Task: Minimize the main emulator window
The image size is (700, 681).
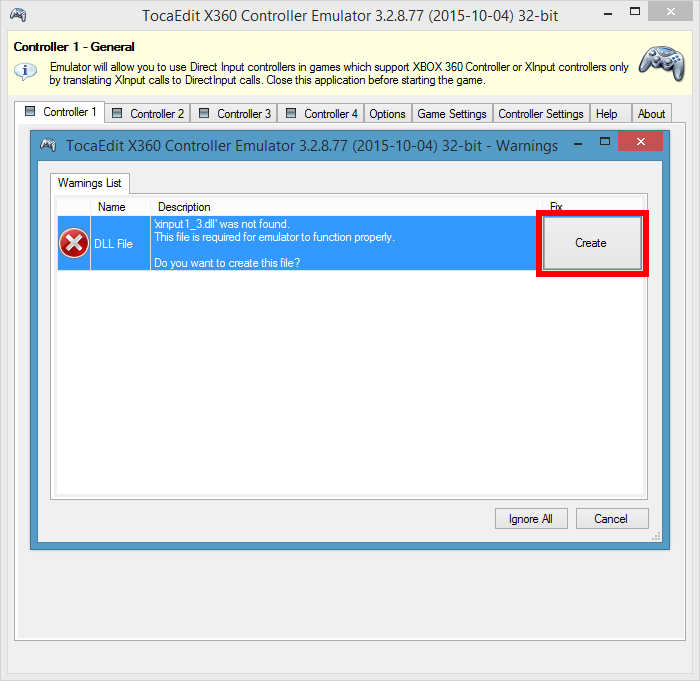Action: click(x=608, y=14)
